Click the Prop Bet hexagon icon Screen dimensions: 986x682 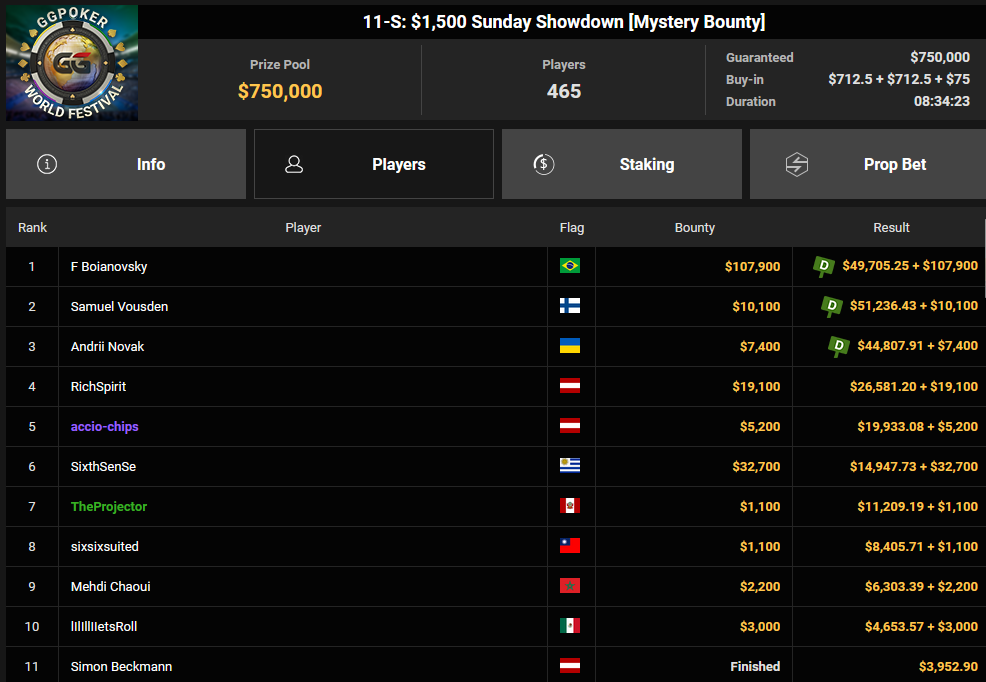[797, 165]
